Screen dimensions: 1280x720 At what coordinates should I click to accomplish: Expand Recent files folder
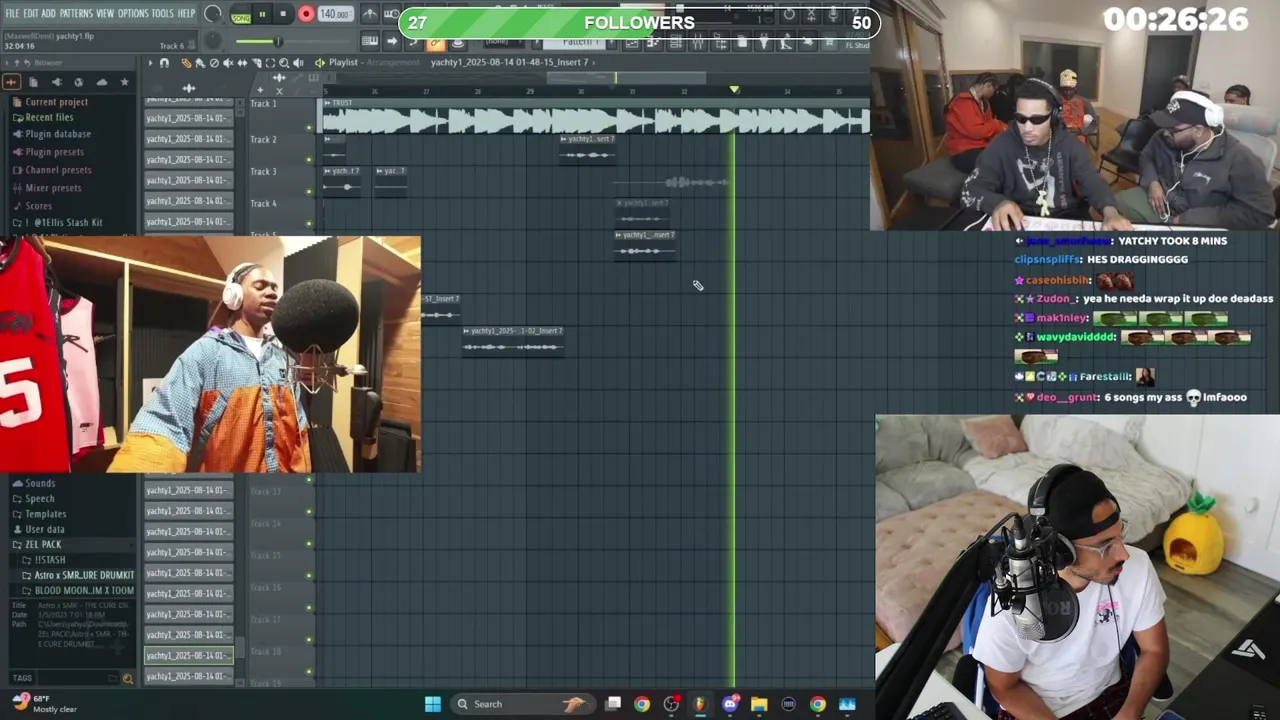pyautogui.click(x=49, y=118)
